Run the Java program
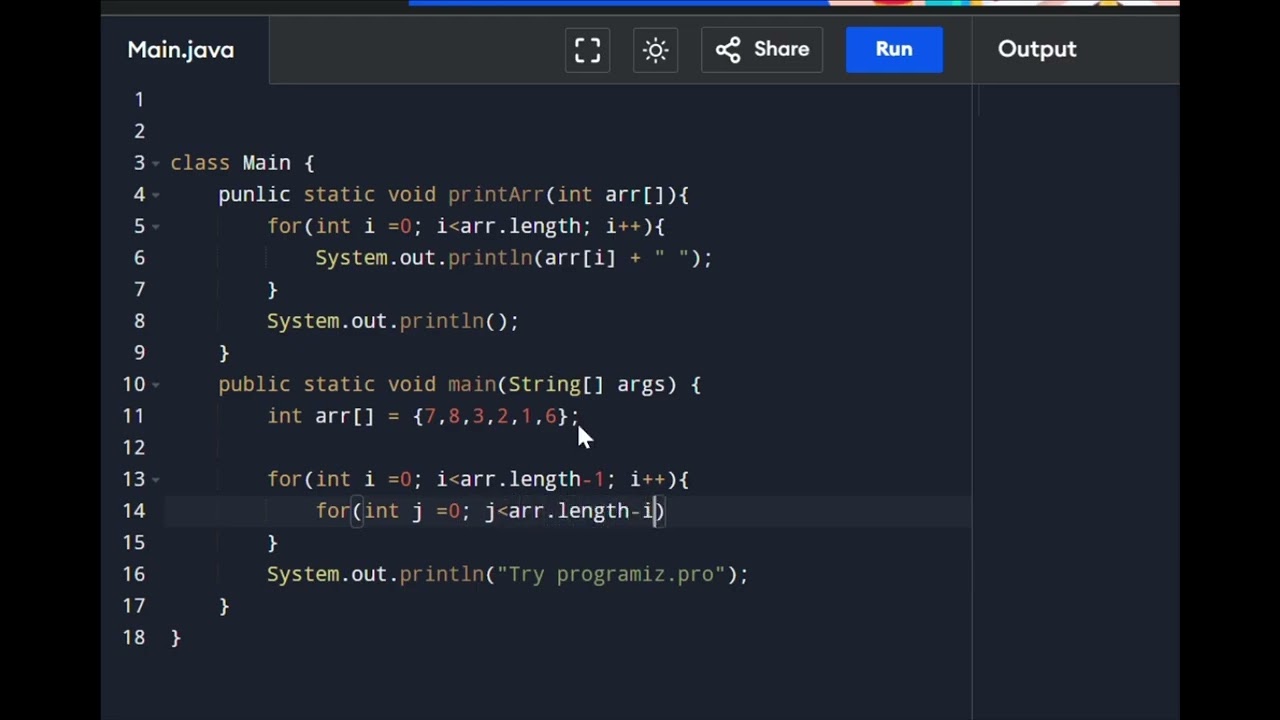Screen dimensions: 1280x720 894,50
